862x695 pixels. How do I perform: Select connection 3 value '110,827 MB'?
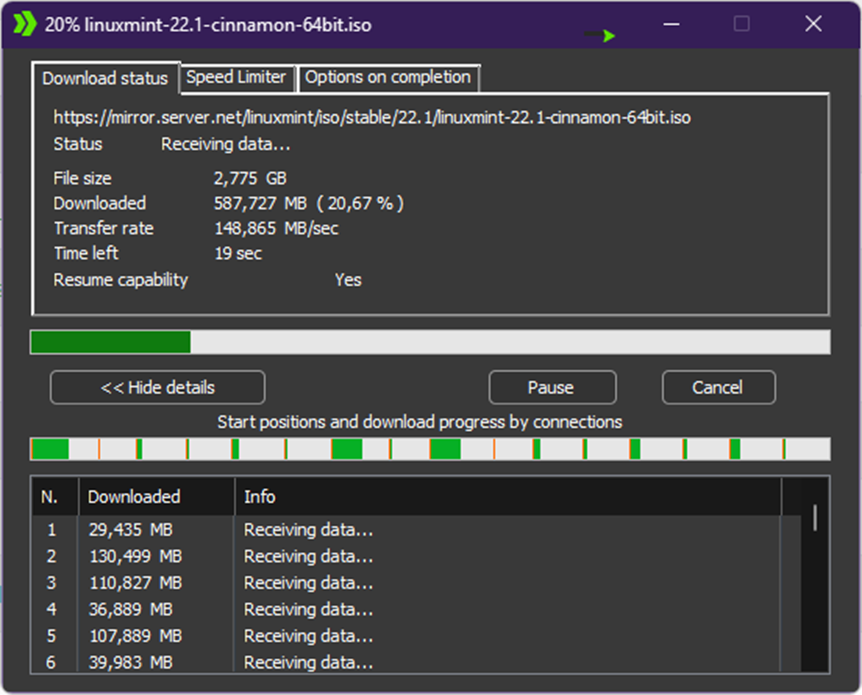click(x=136, y=582)
